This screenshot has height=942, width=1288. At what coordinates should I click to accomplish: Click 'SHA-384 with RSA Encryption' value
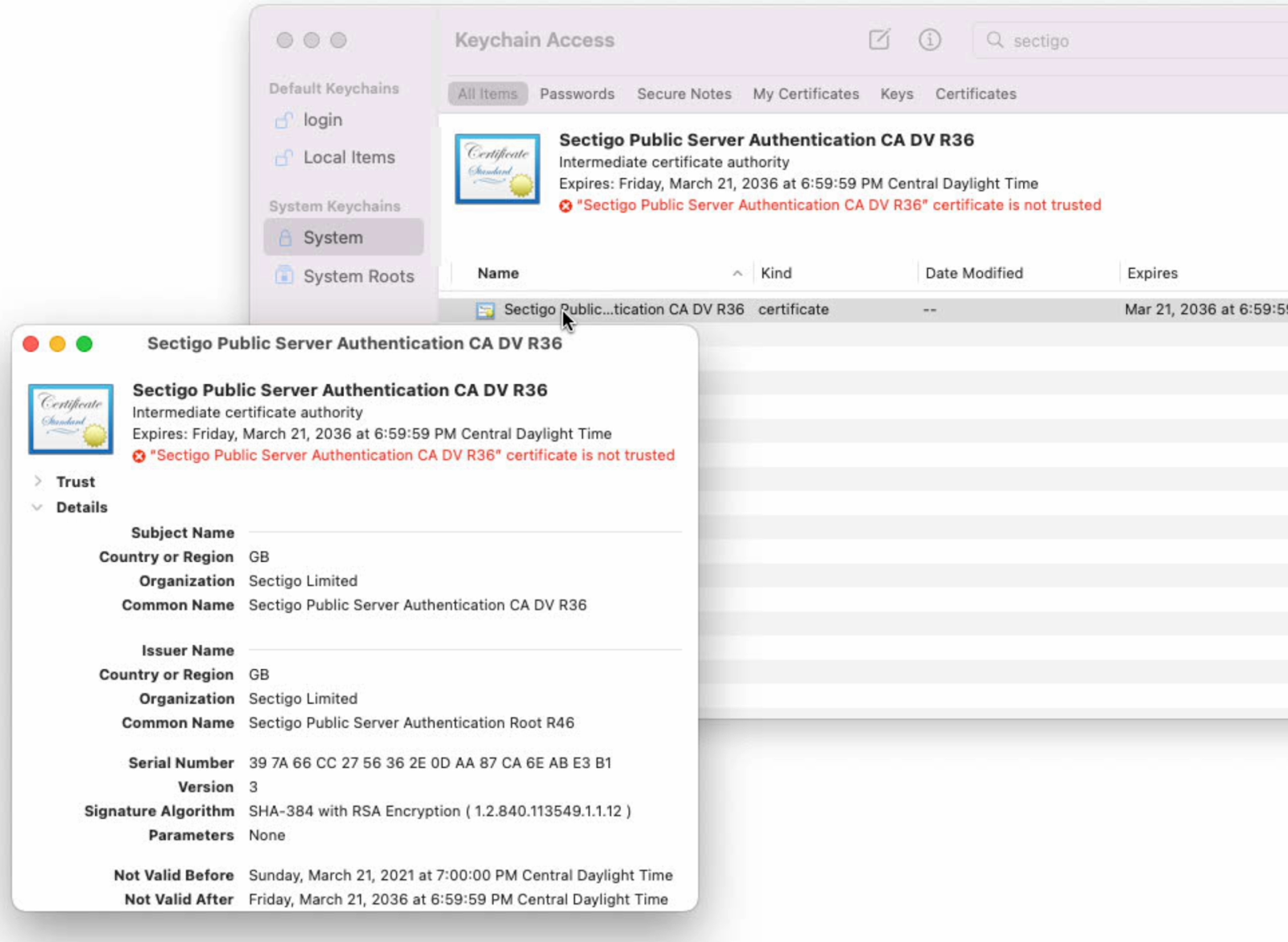(440, 812)
